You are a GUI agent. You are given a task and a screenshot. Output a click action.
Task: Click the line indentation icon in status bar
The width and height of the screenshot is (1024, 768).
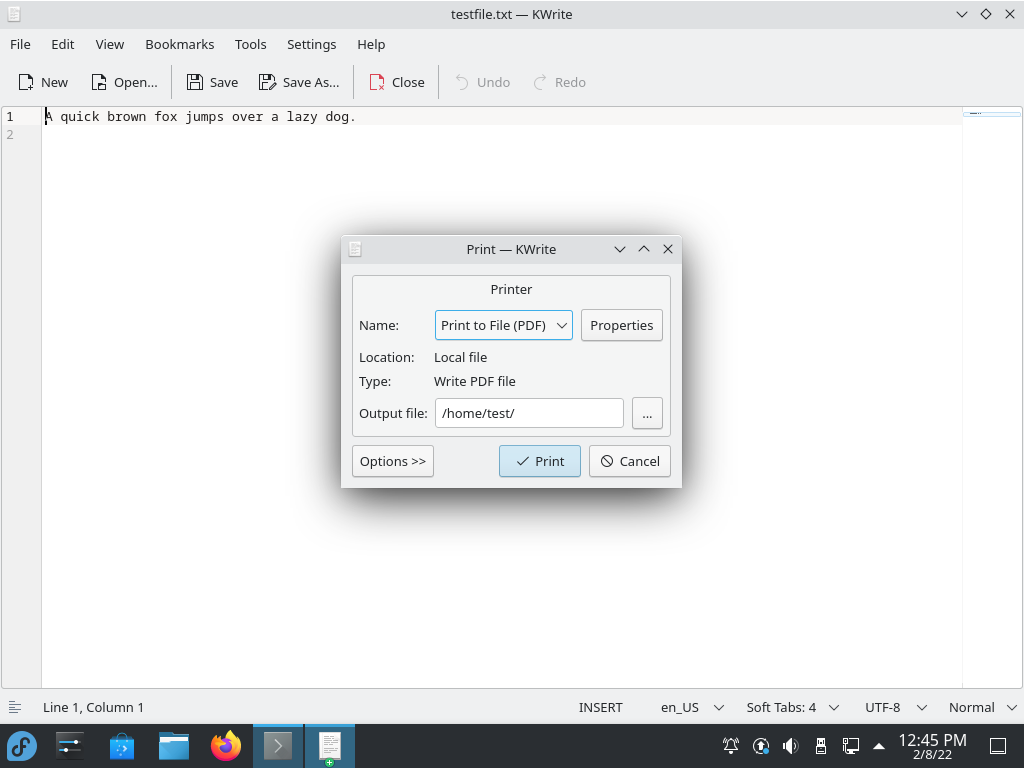point(15,707)
